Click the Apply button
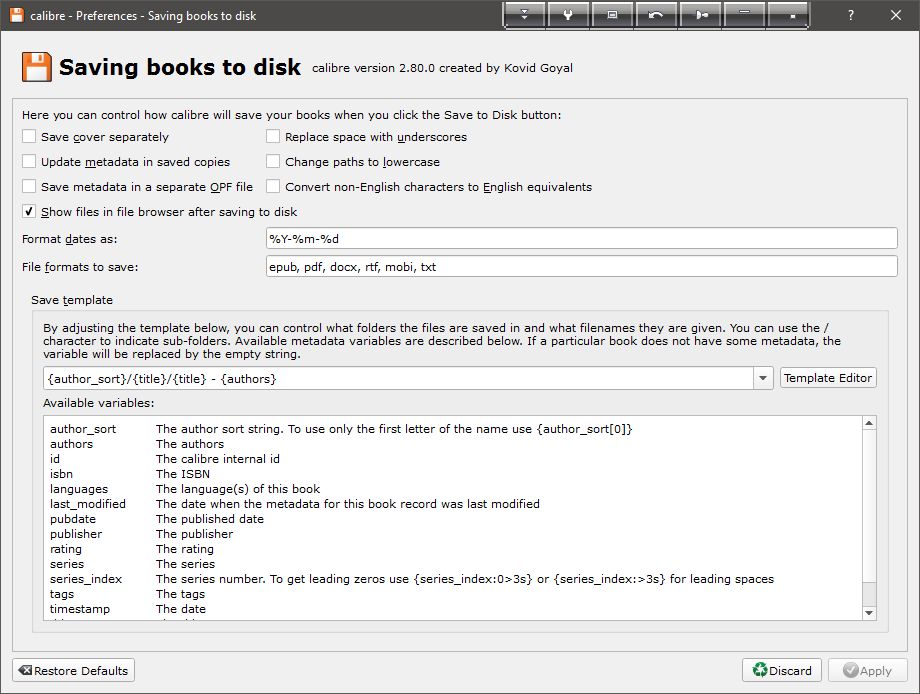This screenshot has height=694, width=920. 867,671
